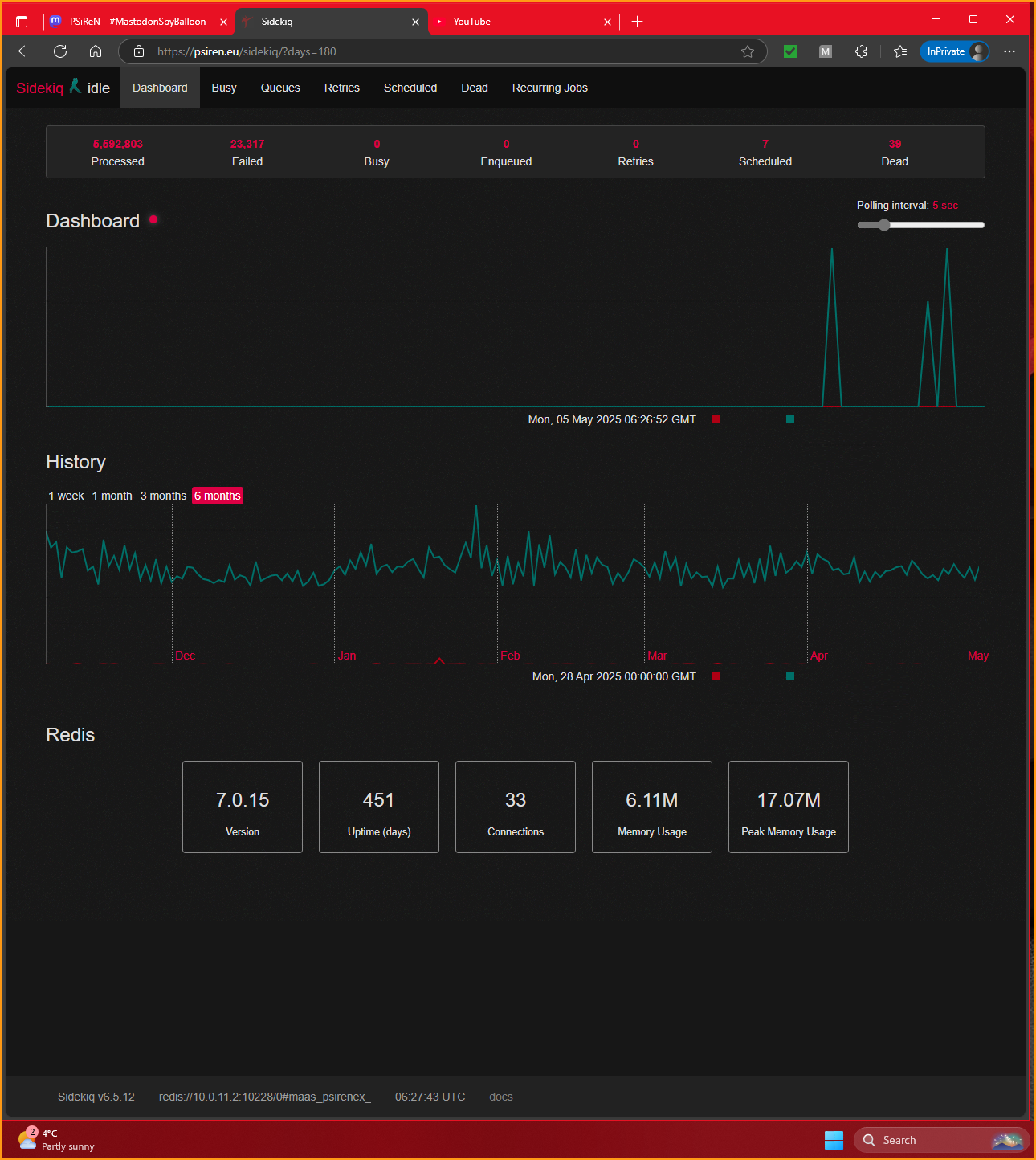Image resolution: width=1036 pixels, height=1160 pixels.
Task: Open the tab actions menu icon
Action: coord(22,22)
